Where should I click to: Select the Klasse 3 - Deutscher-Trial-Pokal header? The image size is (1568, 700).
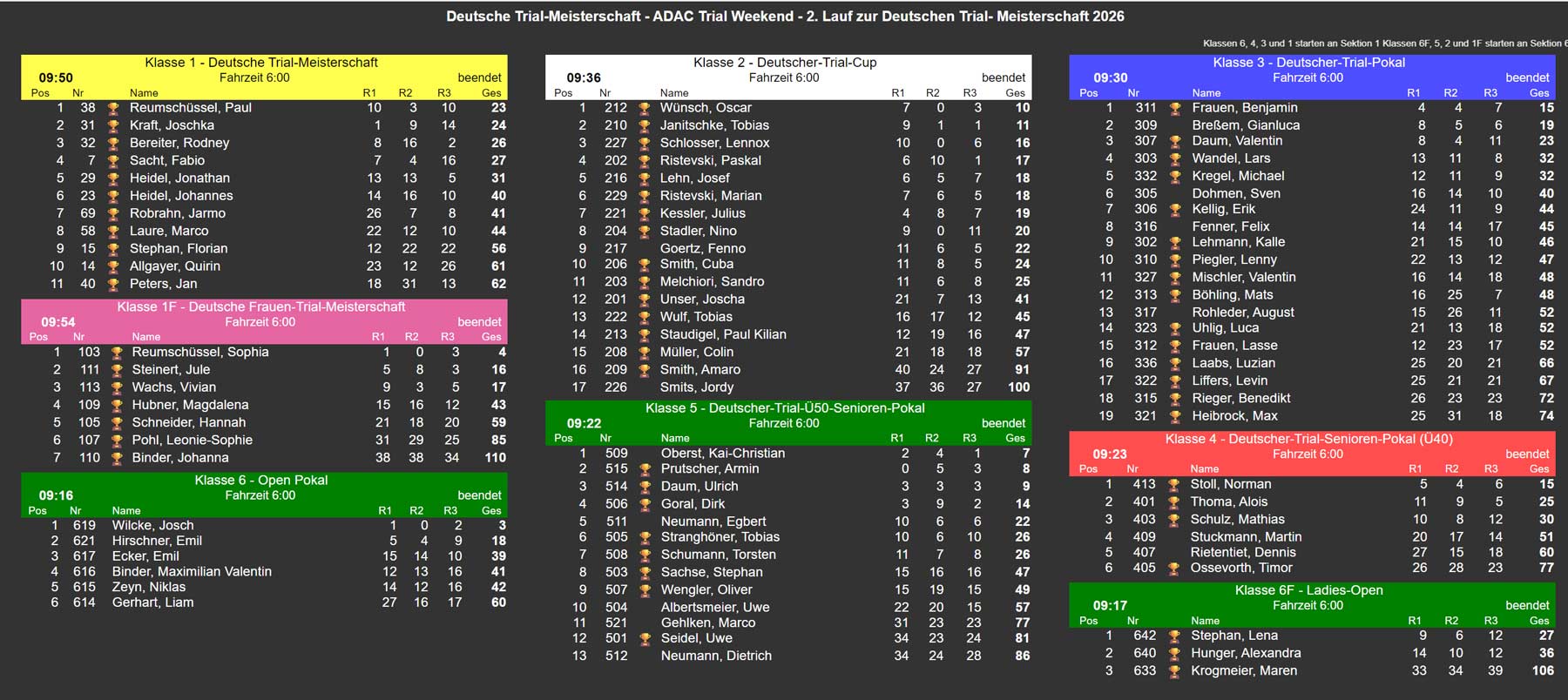(x=1308, y=63)
